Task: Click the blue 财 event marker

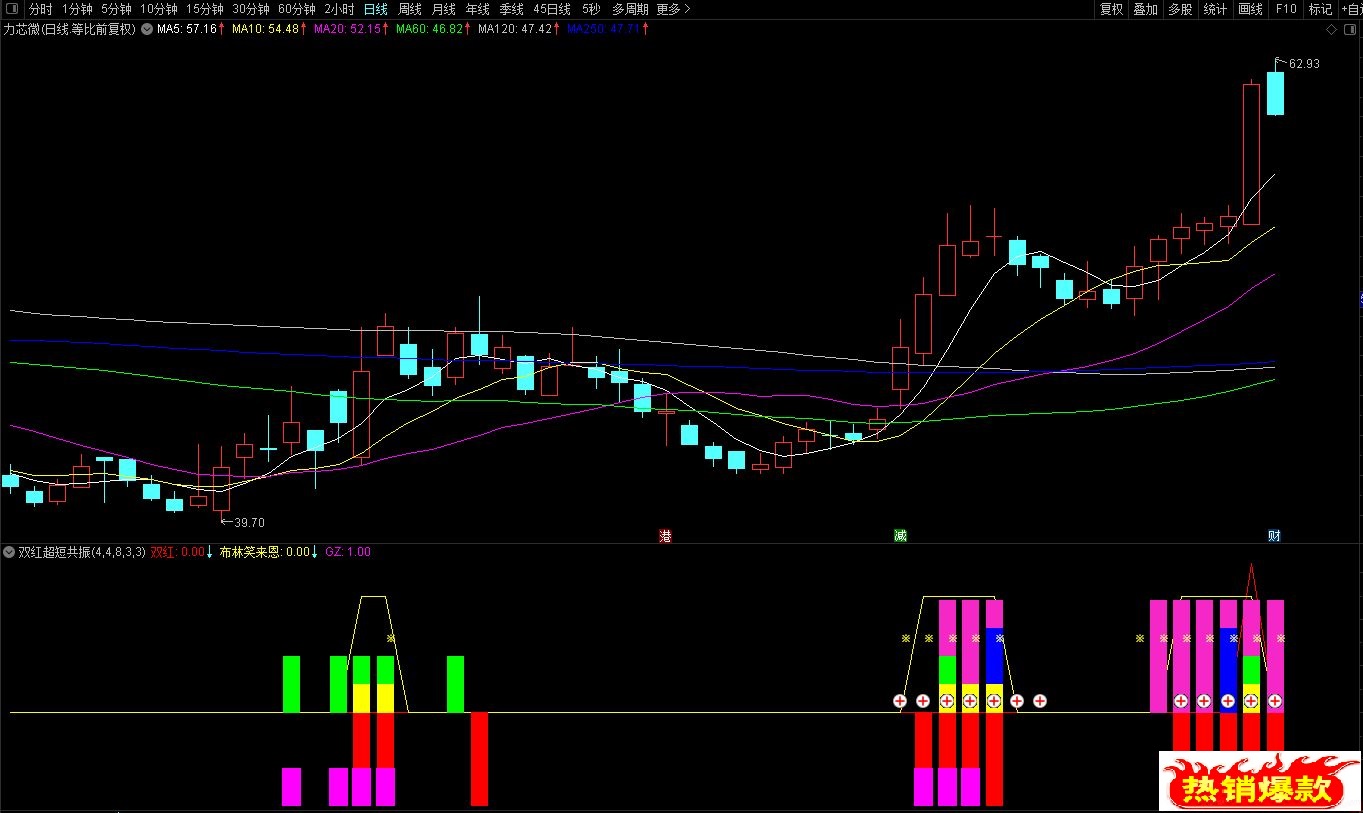Action: [x=1275, y=536]
